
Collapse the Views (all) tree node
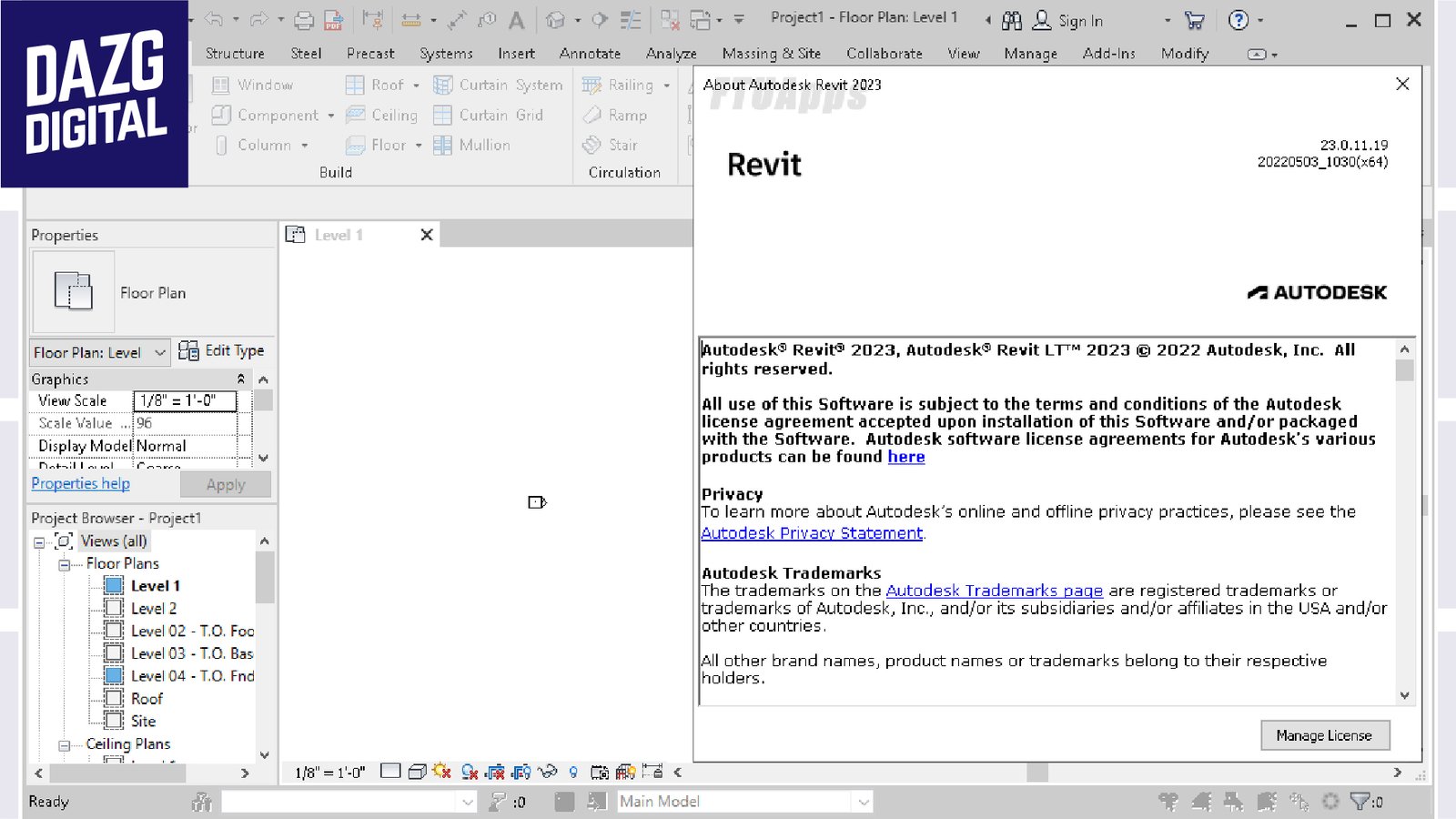39,541
